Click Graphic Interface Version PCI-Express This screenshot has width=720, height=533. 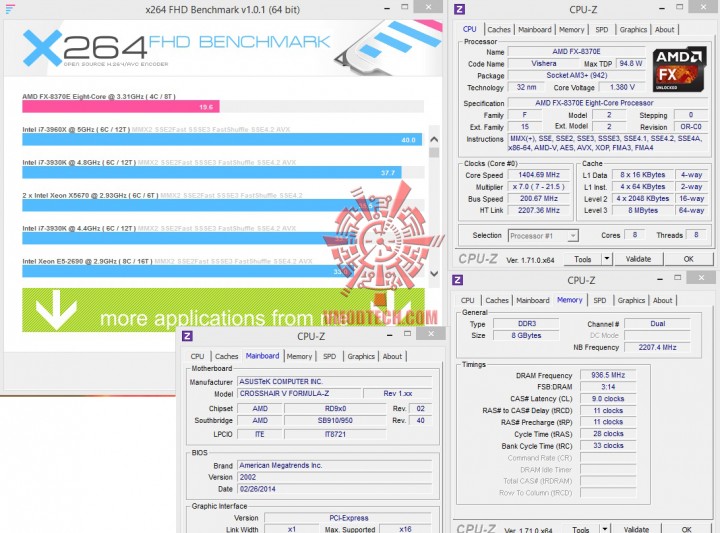348,518
